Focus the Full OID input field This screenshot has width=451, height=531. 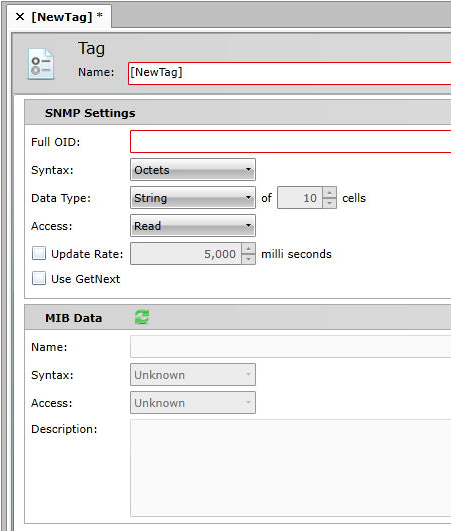(x=291, y=142)
